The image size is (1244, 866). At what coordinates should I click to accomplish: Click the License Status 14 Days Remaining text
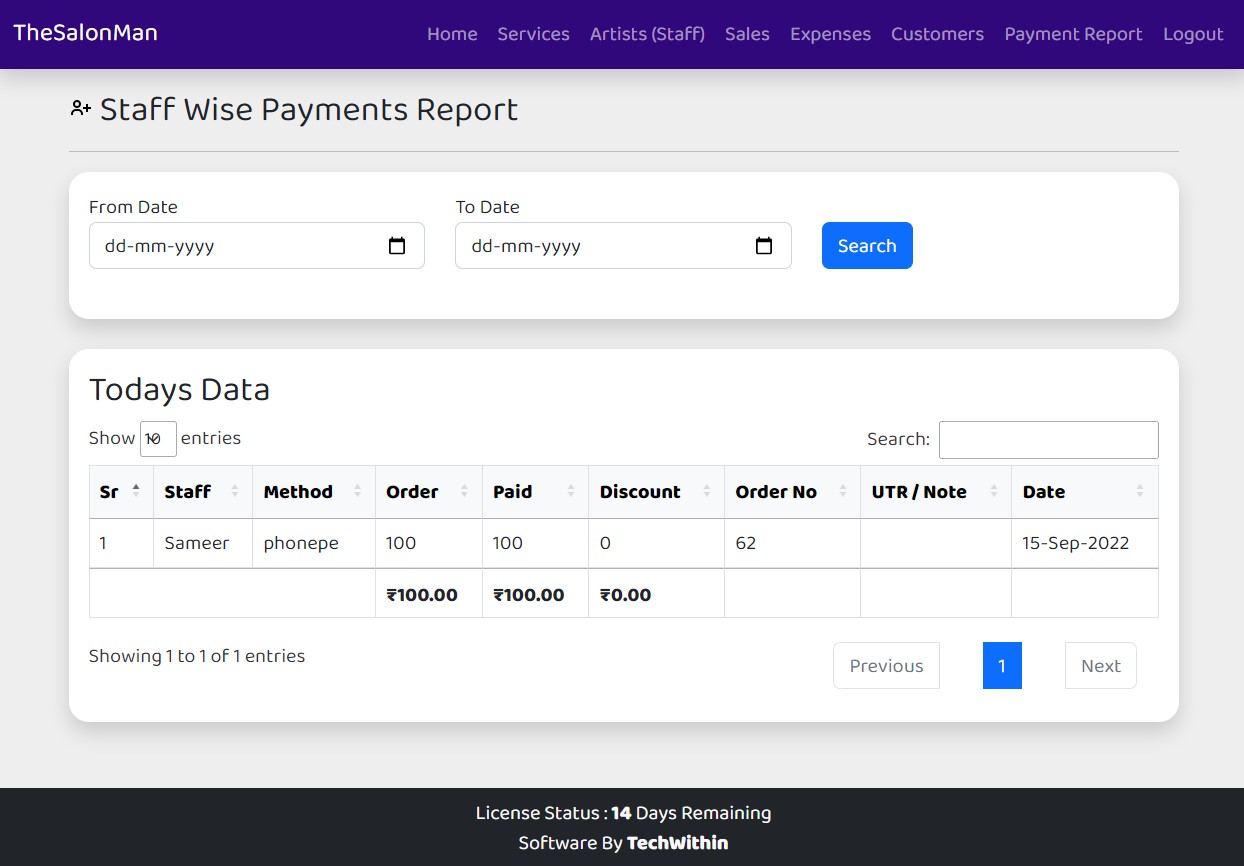click(623, 813)
